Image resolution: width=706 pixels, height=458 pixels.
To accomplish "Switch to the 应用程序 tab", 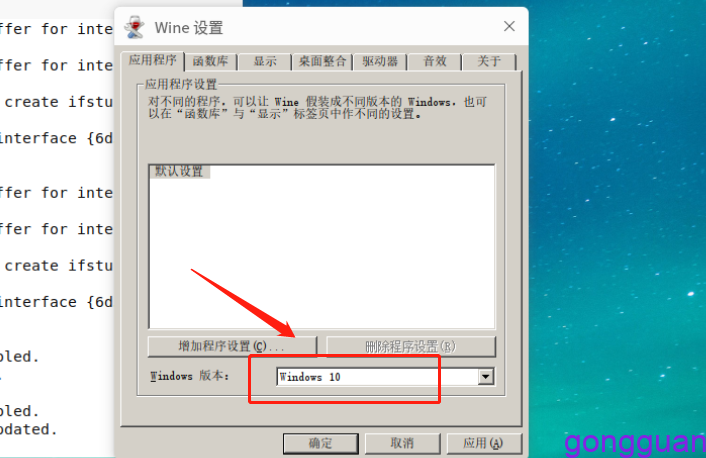I will [x=153, y=60].
